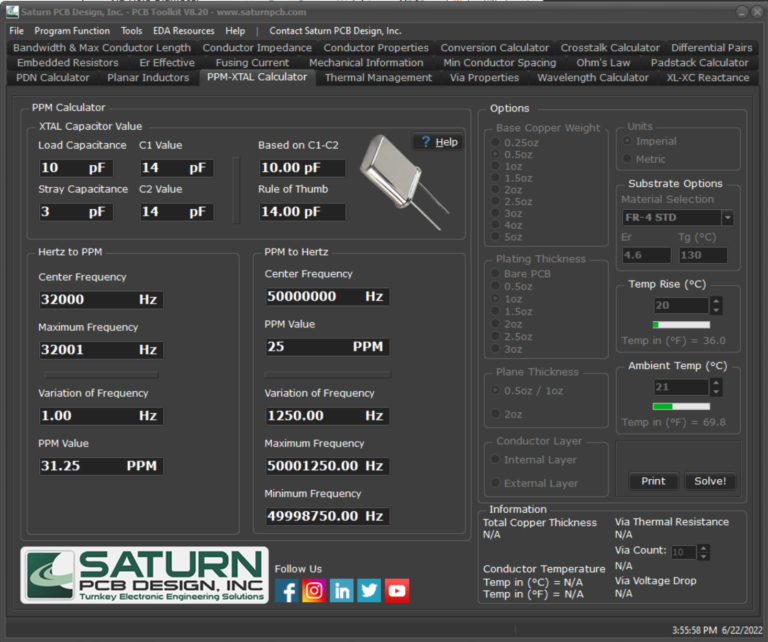This screenshot has height=642, width=768.
Task: Open the Program Function menu
Action: [72, 31]
